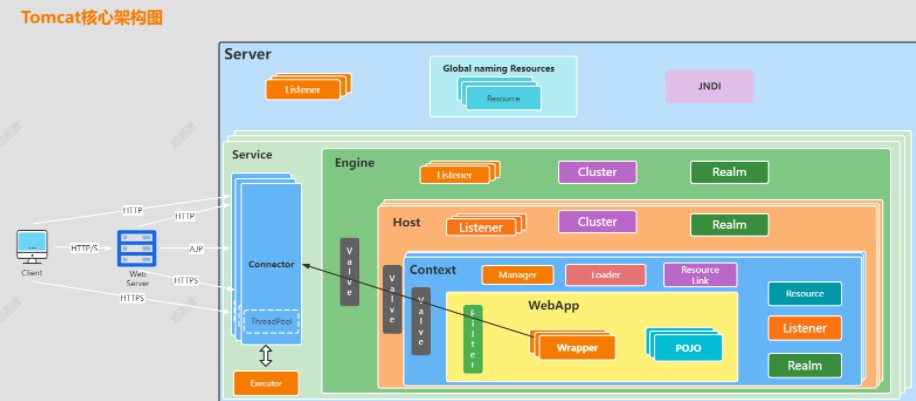This screenshot has width=916, height=401.
Task: Click the Connector label in Service
Action: click(x=271, y=264)
